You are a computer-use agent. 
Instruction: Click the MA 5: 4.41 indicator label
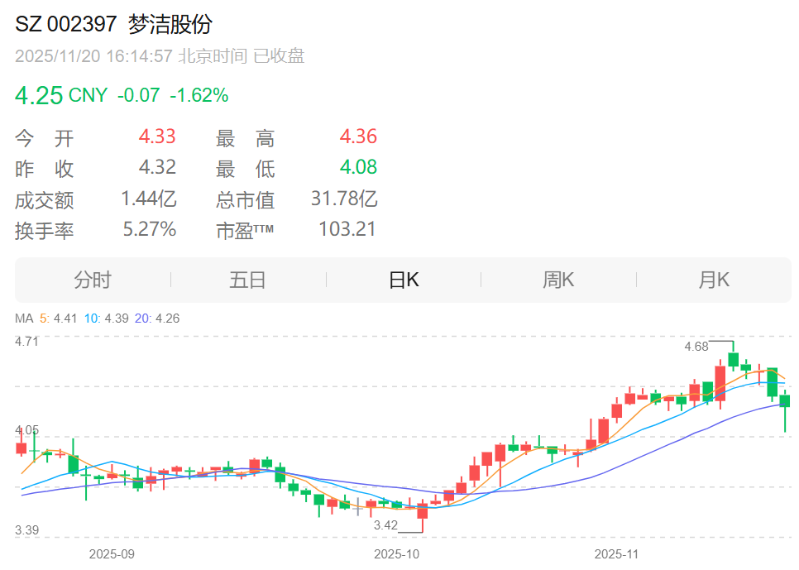pyautogui.click(x=58, y=318)
